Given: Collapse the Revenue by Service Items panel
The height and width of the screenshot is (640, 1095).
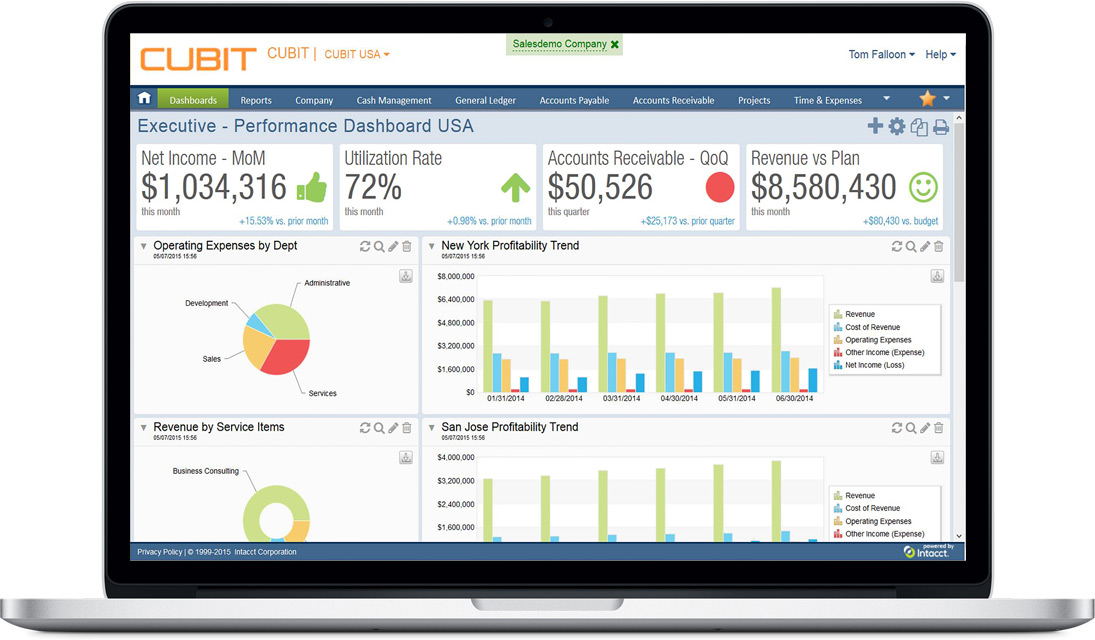Looking at the screenshot, I should click(143, 428).
